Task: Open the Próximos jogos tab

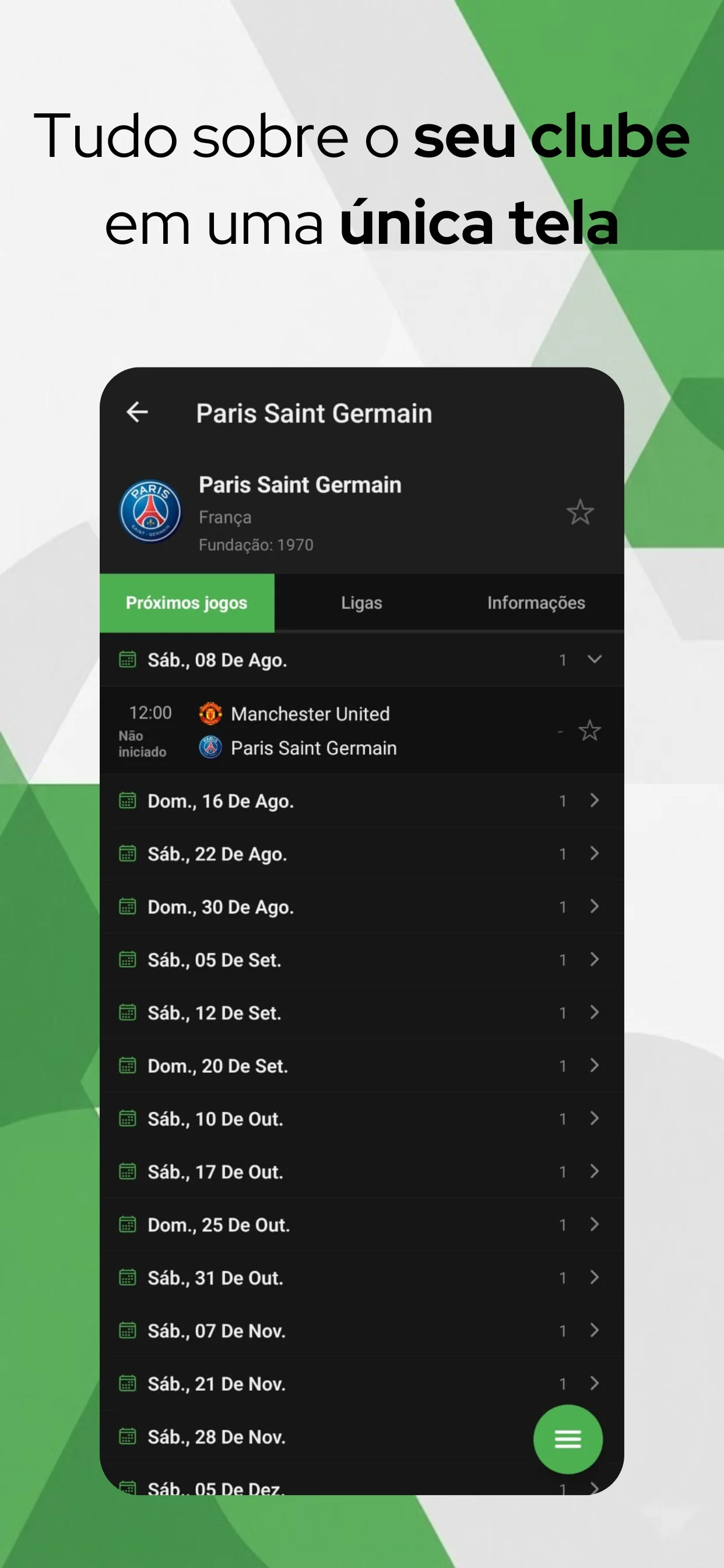Action: click(x=187, y=603)
